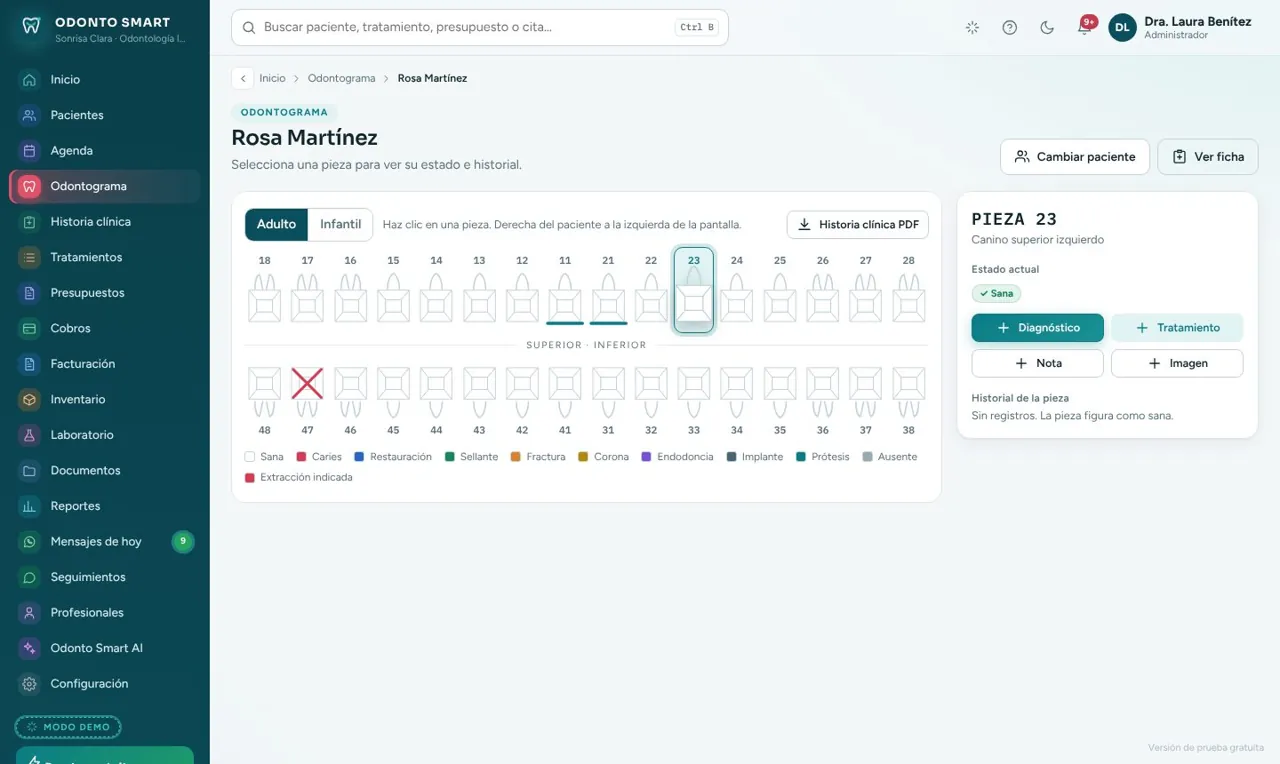Select the Odontograma sidebar menu item
The width and height of the screenshot is (1280, 764).
105,186
